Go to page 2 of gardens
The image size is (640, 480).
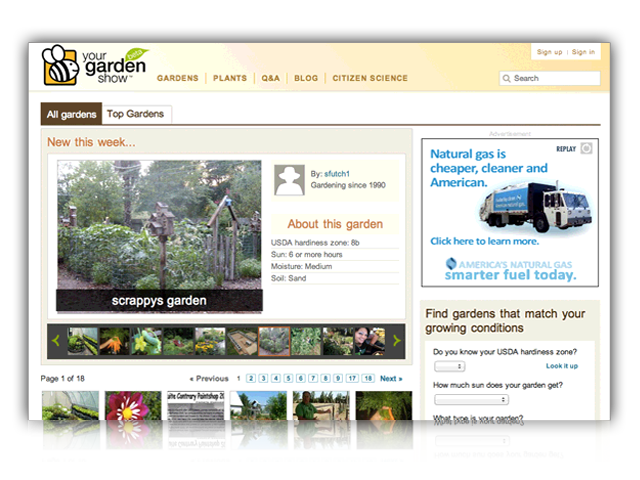point(251,378)
